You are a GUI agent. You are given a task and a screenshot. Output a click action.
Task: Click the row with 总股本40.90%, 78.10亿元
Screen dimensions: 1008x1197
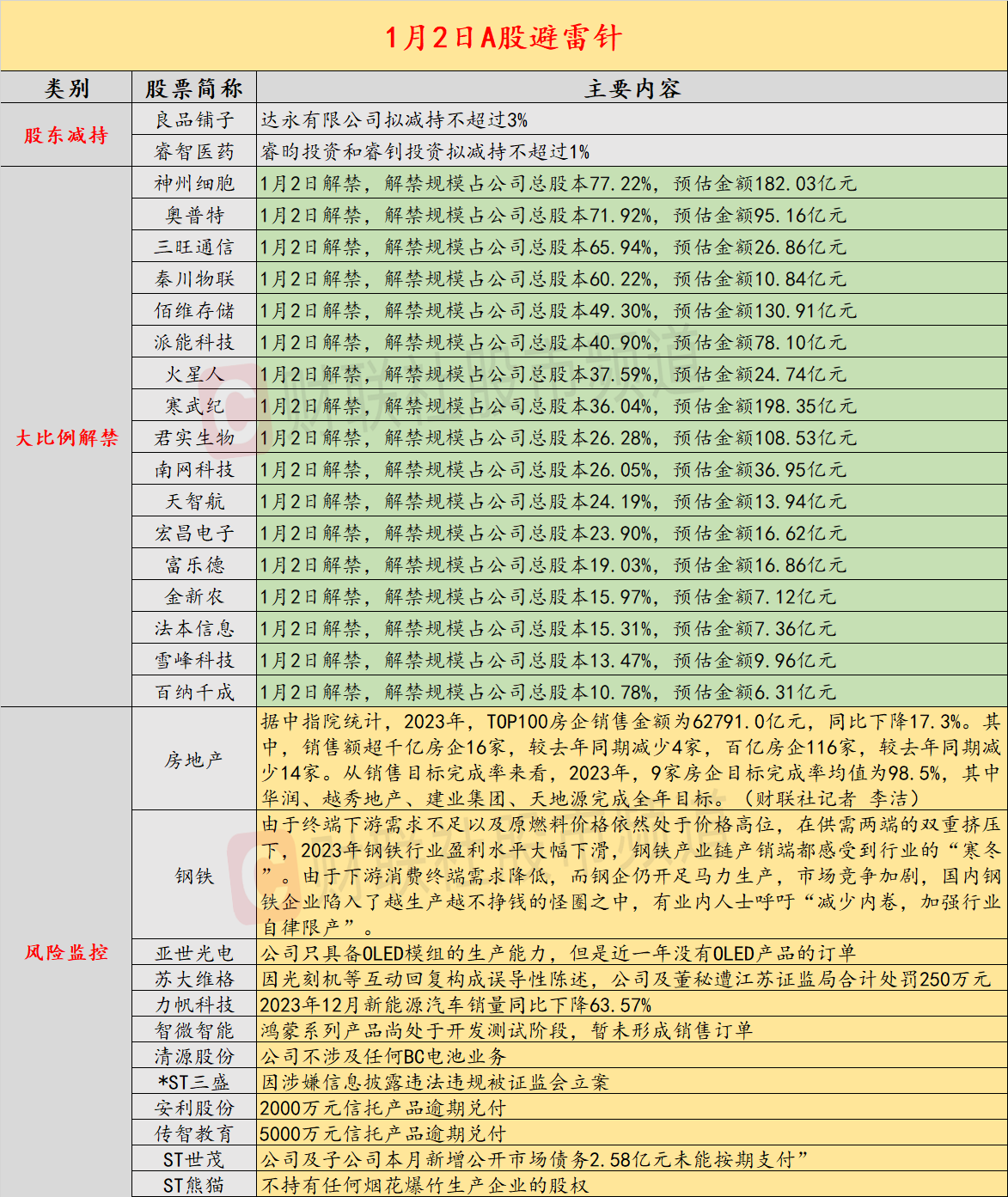pyautogui.click(x=632, y=342)
